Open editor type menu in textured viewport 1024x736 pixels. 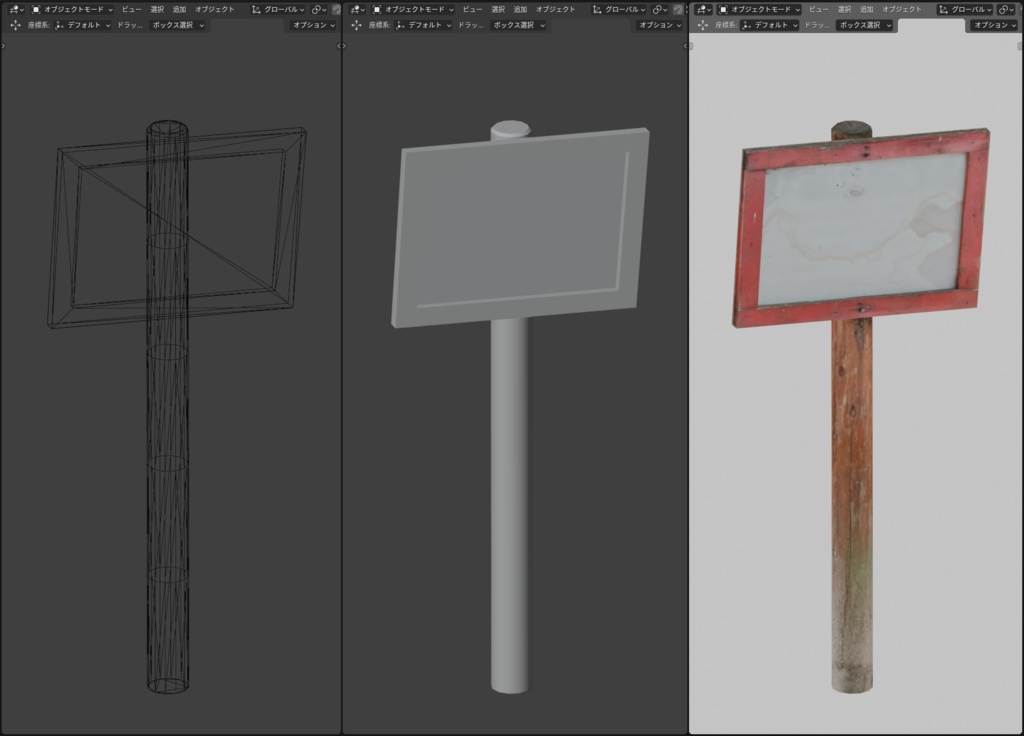point(703,9)
